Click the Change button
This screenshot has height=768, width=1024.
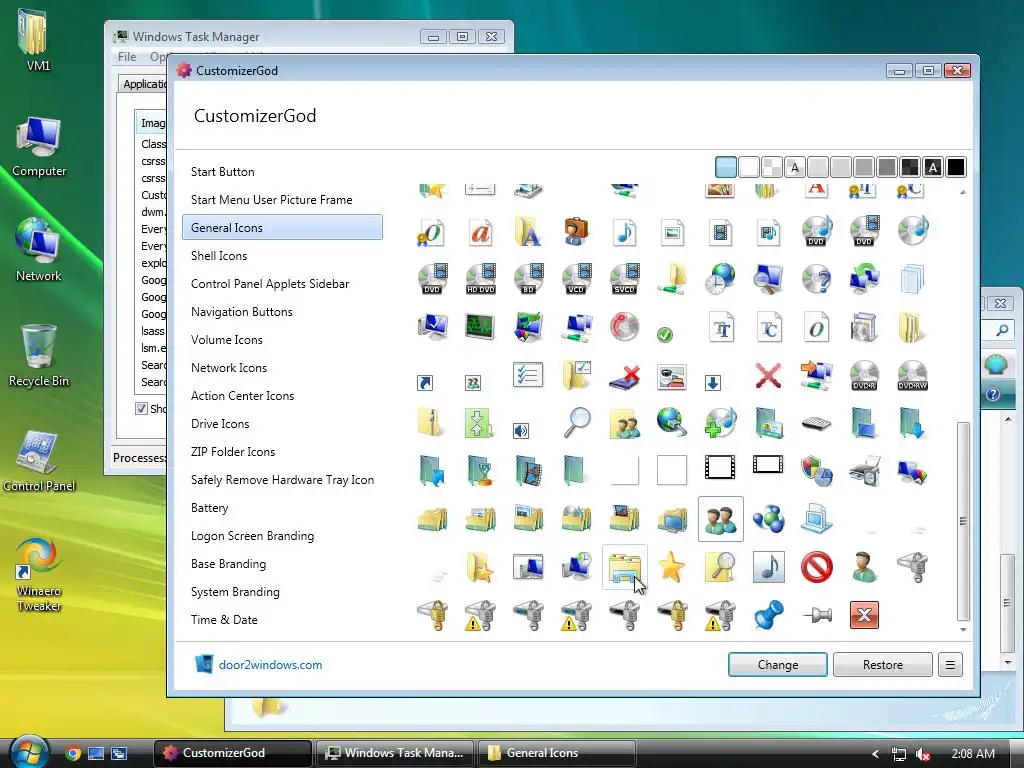tap(778, 665)
